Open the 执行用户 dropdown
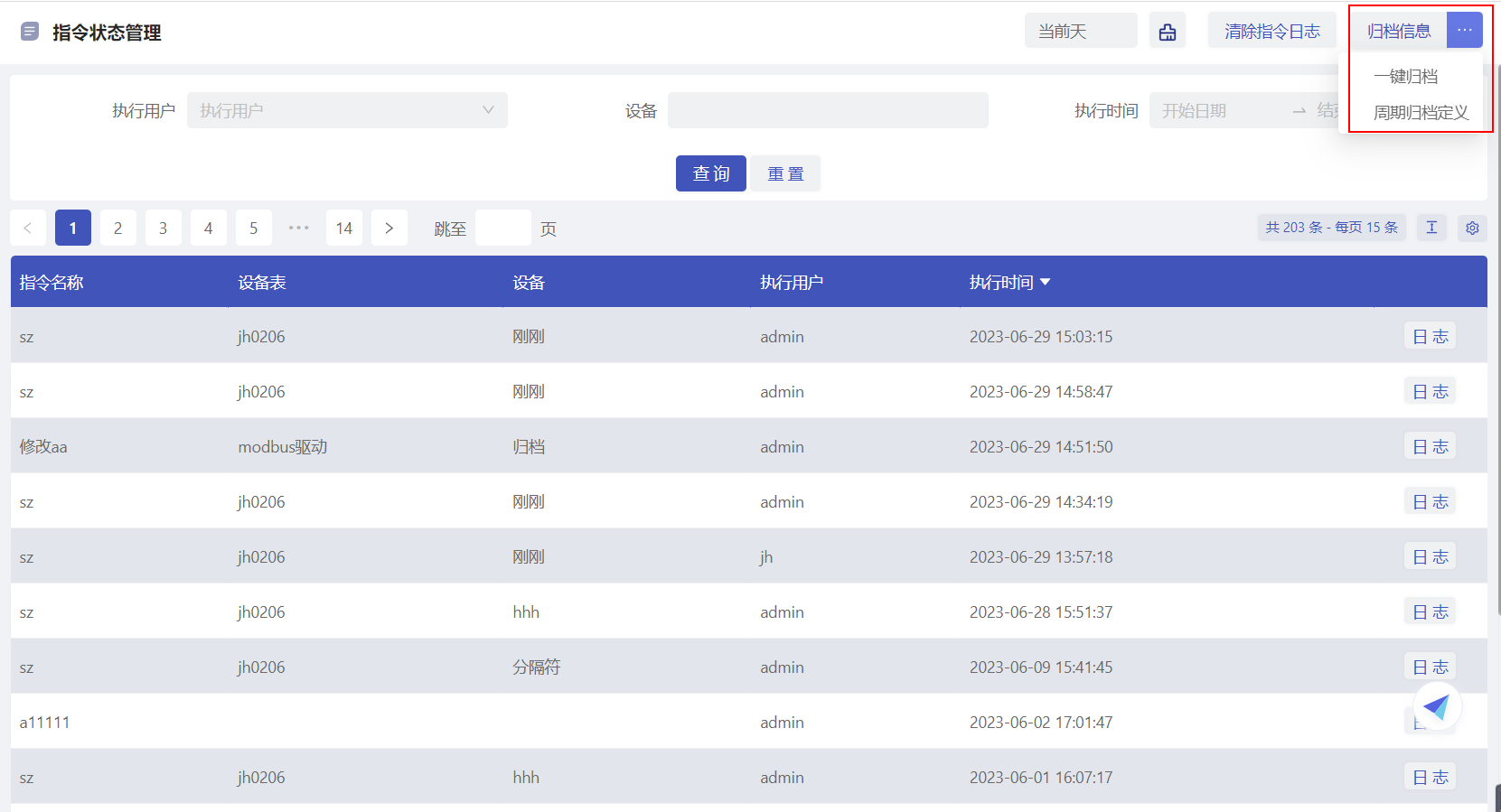The width and height of the screenshot is (1501, 812). [x=347, y=110]
